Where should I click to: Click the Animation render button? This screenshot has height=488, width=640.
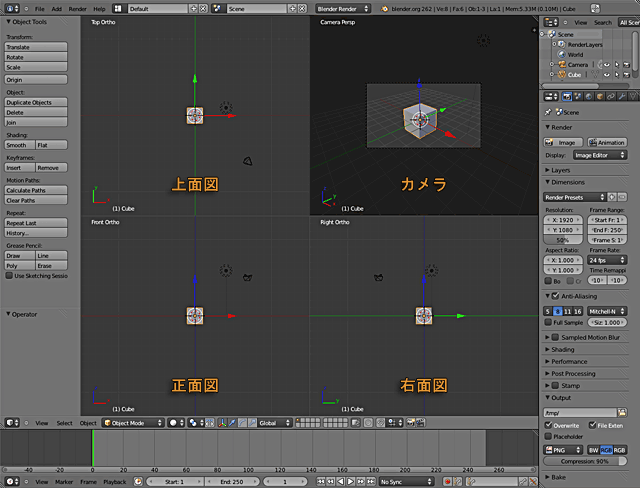pyautogui.click(x=606, y=142)
